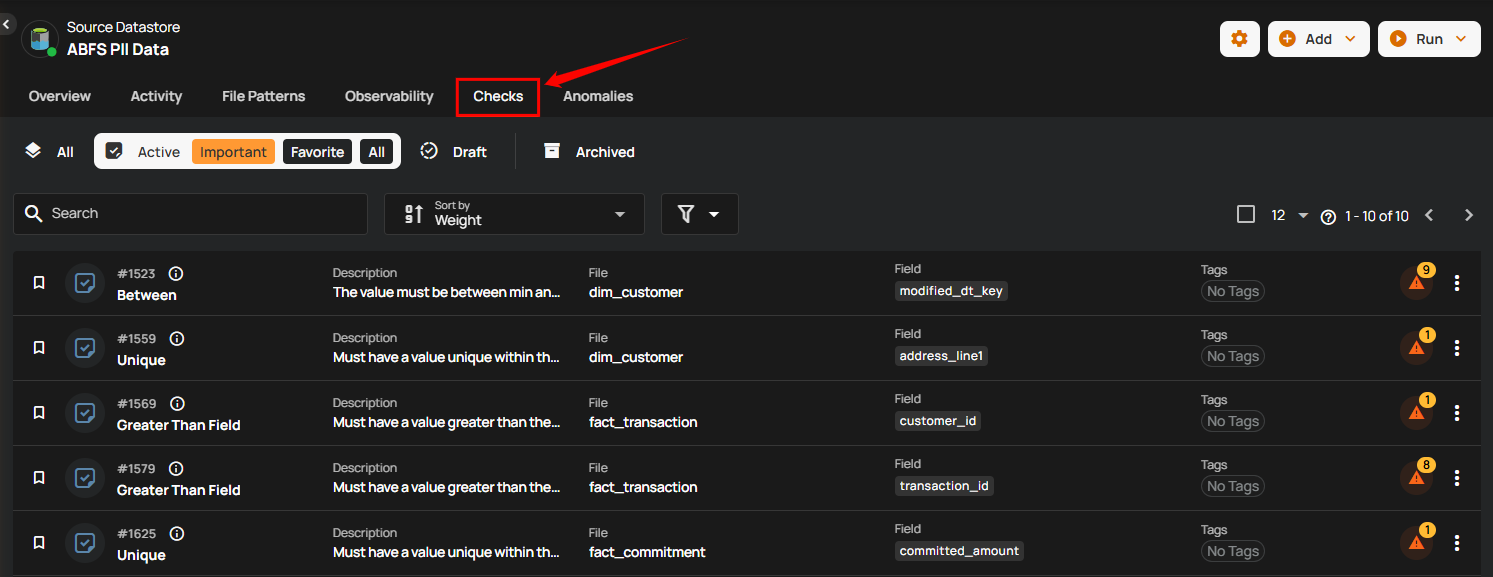The height and width of the screenshot is (577, 1493).
Task: Click the settings gear icon
Action: click(1239, 39)
